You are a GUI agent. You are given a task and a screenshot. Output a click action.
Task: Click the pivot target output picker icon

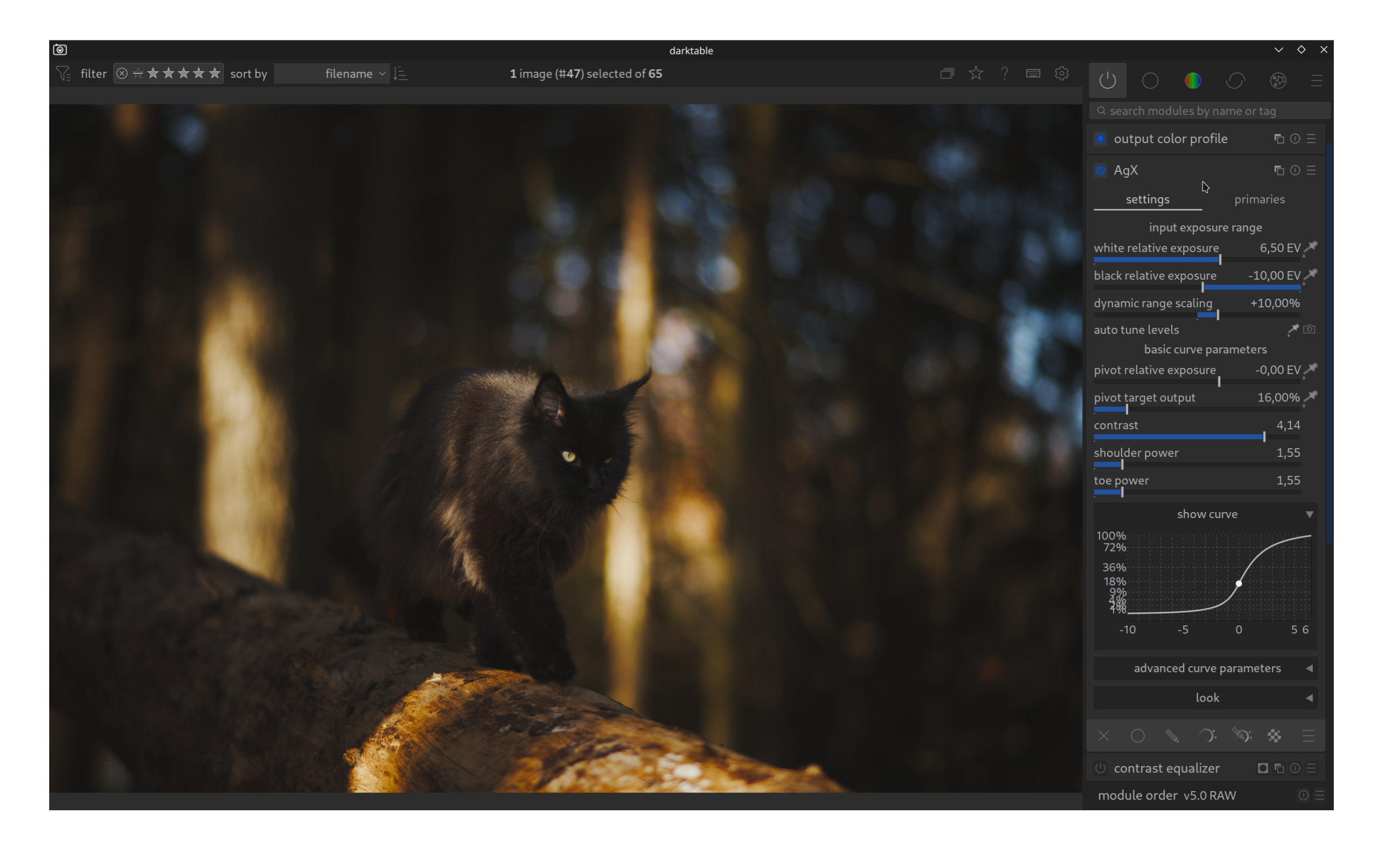point(1311,396)
